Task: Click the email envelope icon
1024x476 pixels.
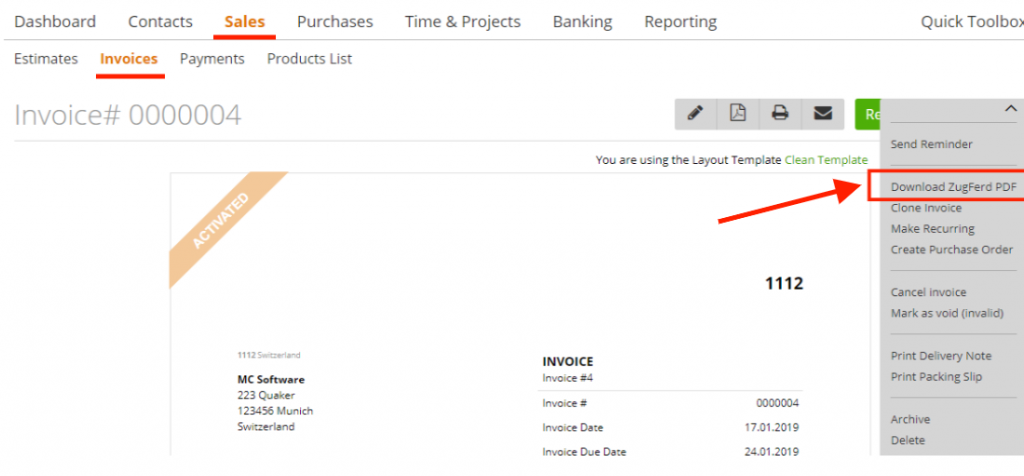Action: (822, 114)
